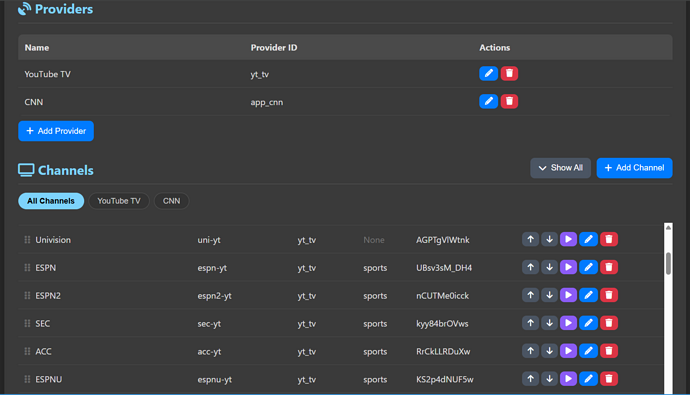
Task: Grab the ESPN row drag handle
Action: [27, 267]
